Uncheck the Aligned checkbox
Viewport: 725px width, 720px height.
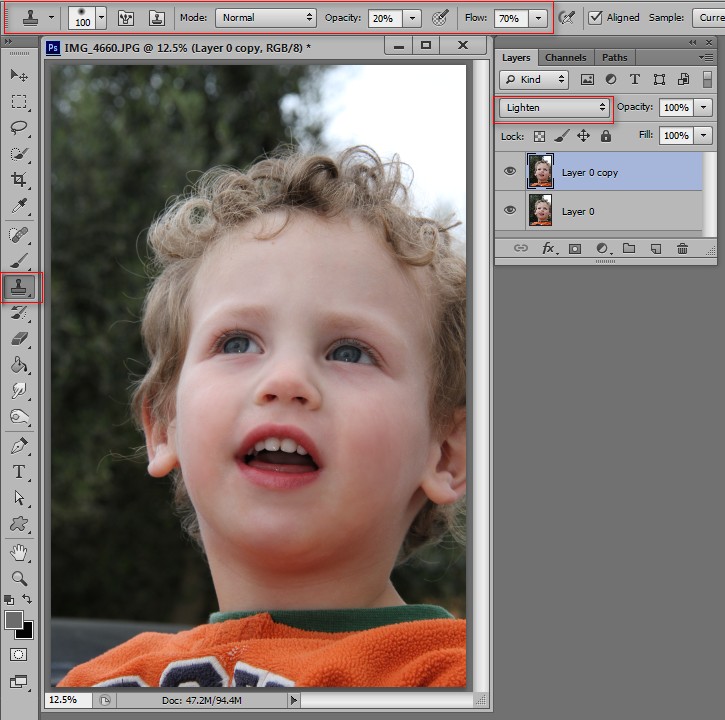tap(595, 18)
